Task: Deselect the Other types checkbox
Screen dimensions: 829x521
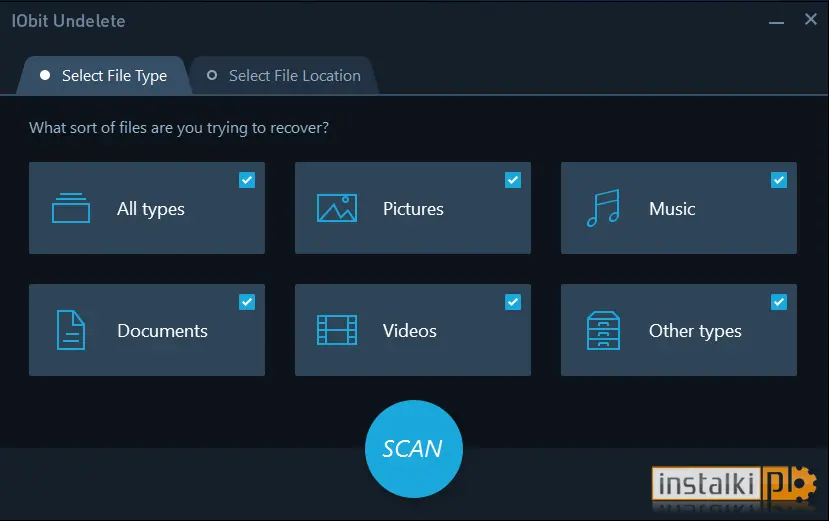Action: pyautogui.click(x=779, y=302)
